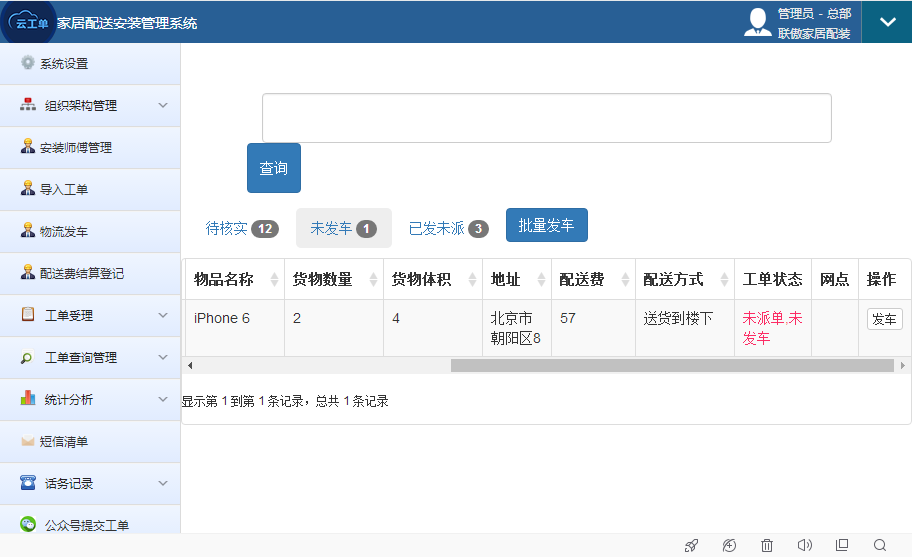The width and height of the screenshot is (912, 557).
Task: Sort table by 货物数量 column
Action: coord(334,280)
